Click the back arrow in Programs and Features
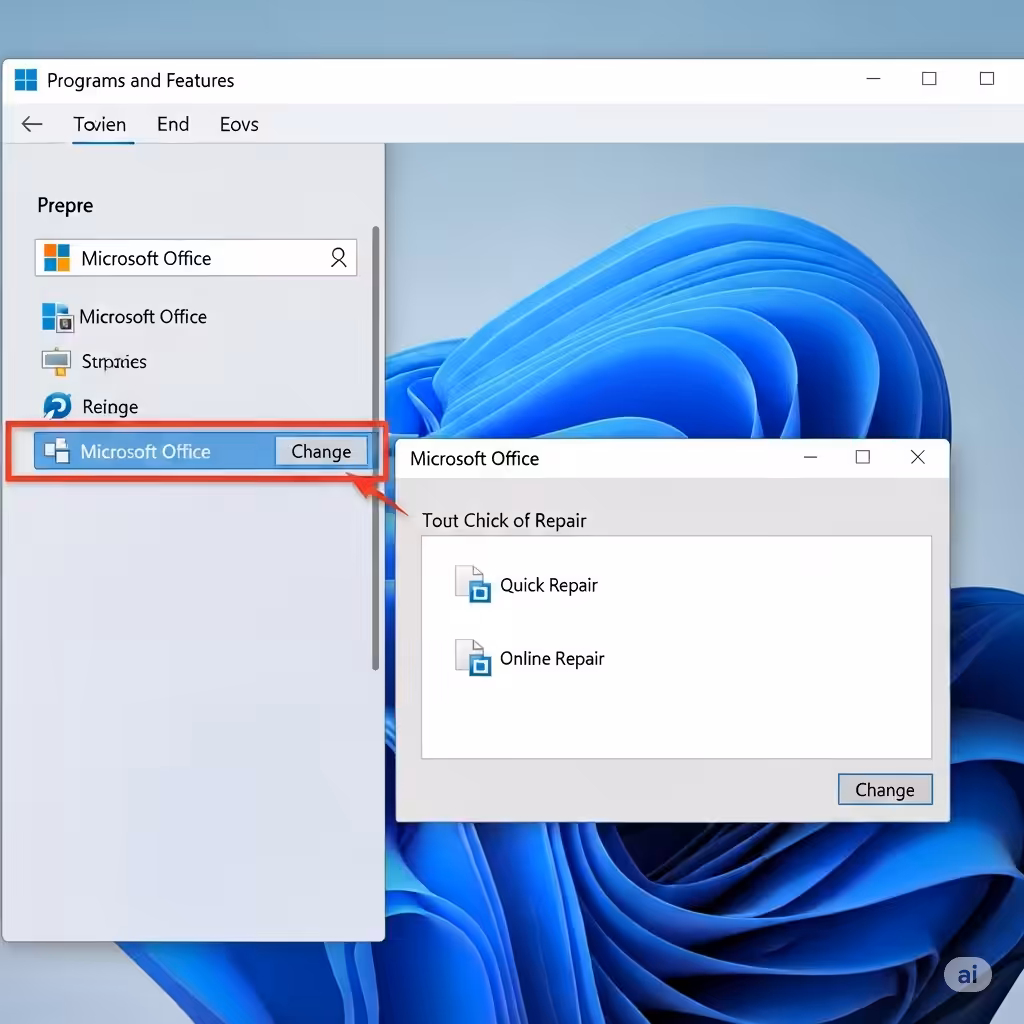The image size is (1024, 1024). click(32, 124)
